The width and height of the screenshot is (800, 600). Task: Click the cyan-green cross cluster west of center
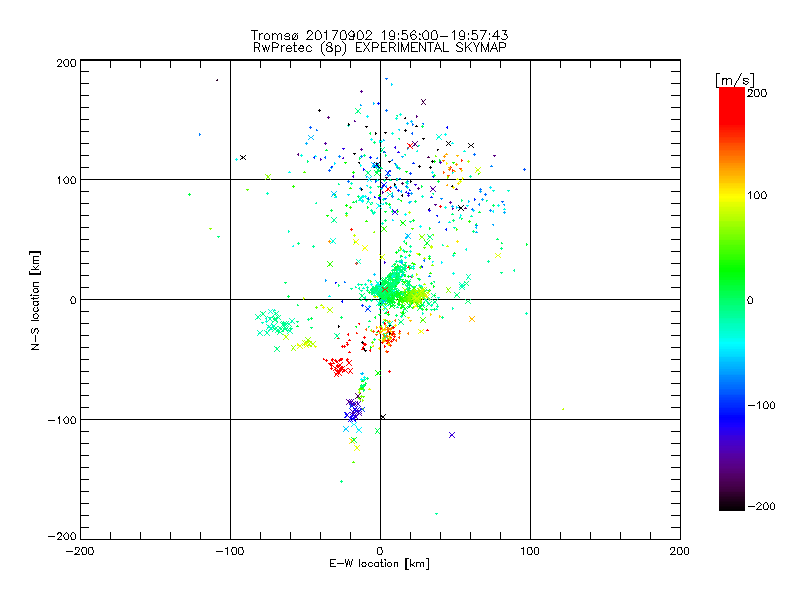click(276, 322)
